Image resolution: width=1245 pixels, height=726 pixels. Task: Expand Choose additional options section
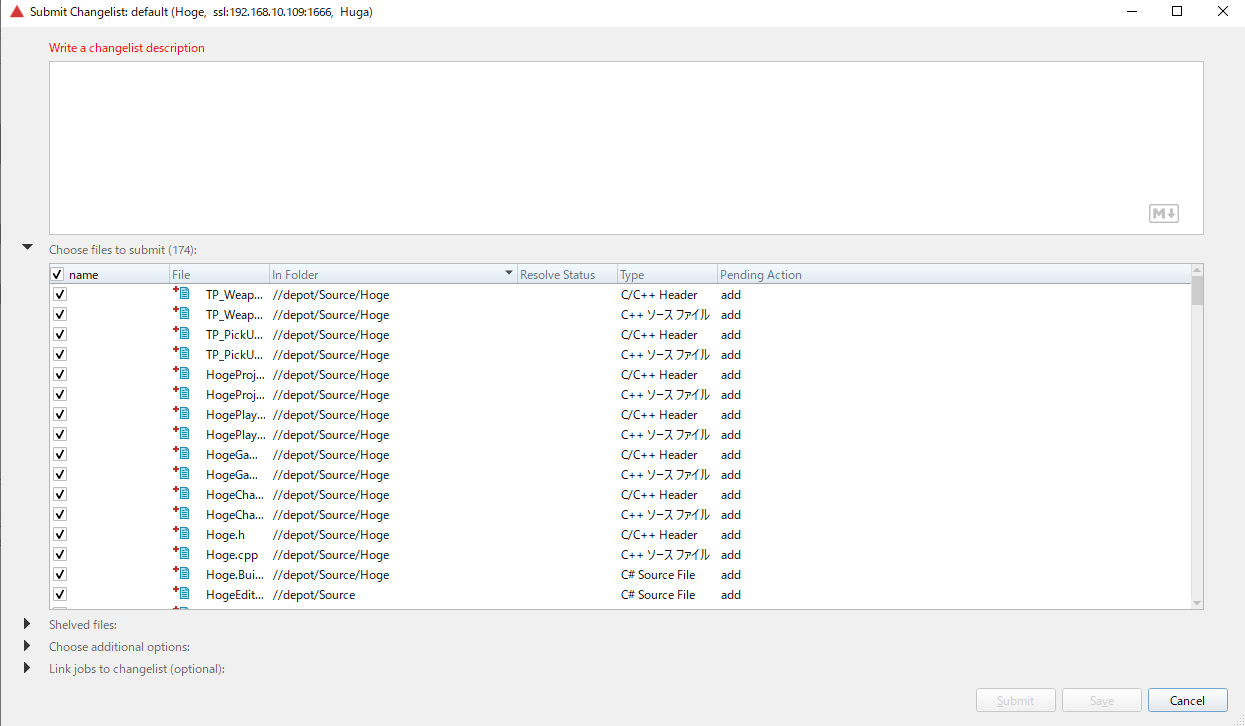pyautogui.click(x=27, y=646)
